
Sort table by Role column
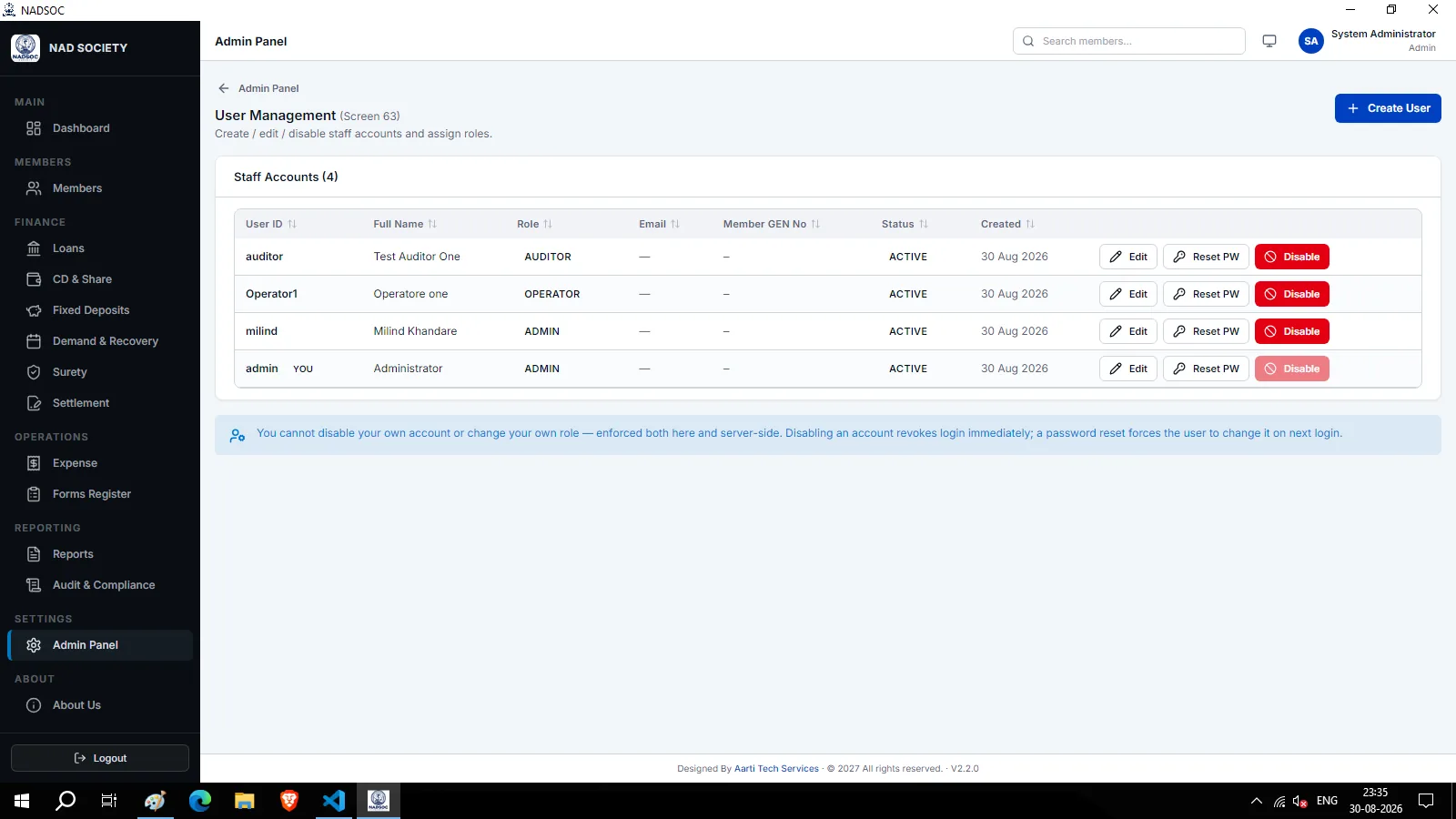(x=534, y=224)
